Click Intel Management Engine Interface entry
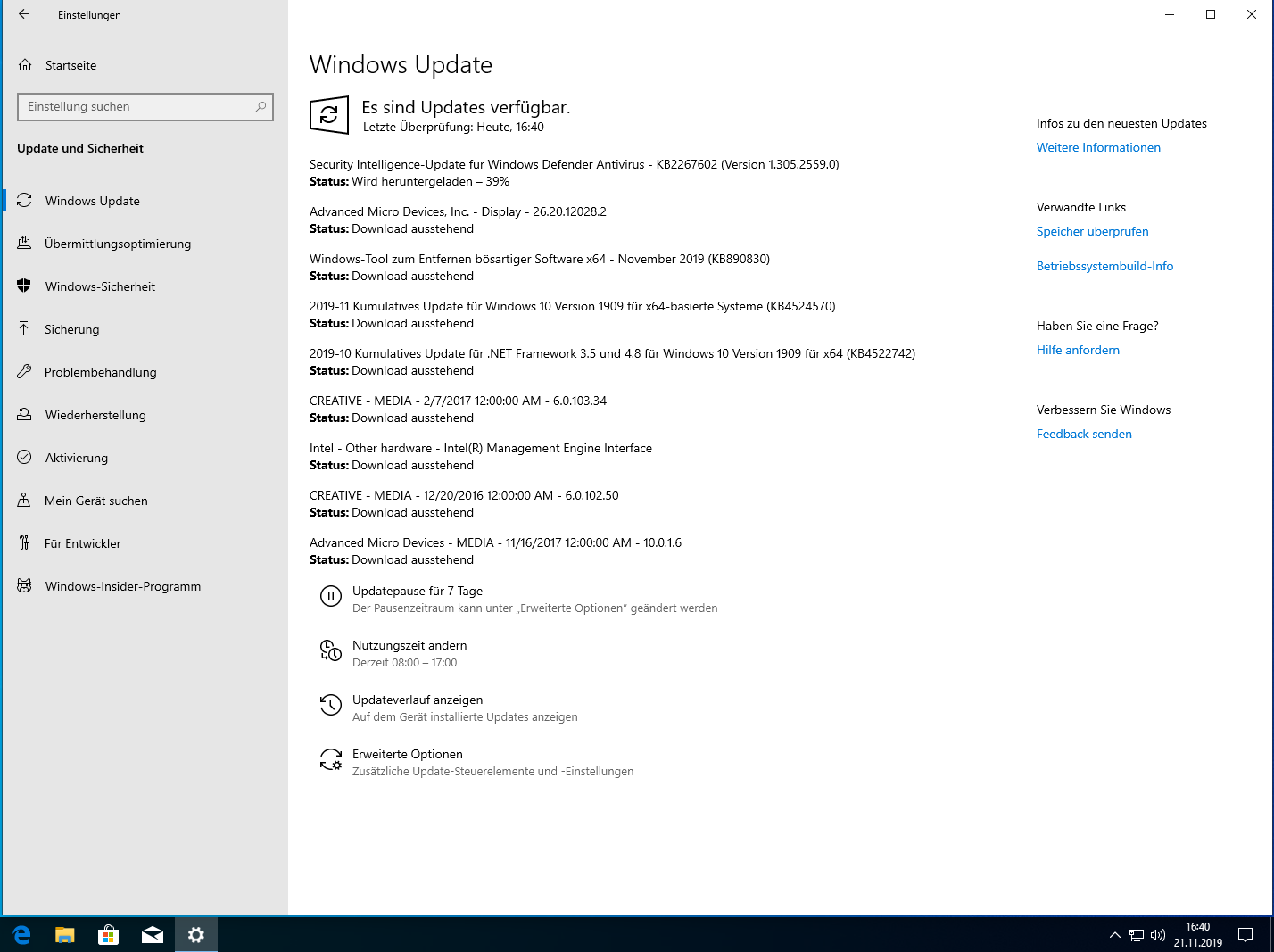The width and height of the screenshot is (1274, 952). coord(481,448)
